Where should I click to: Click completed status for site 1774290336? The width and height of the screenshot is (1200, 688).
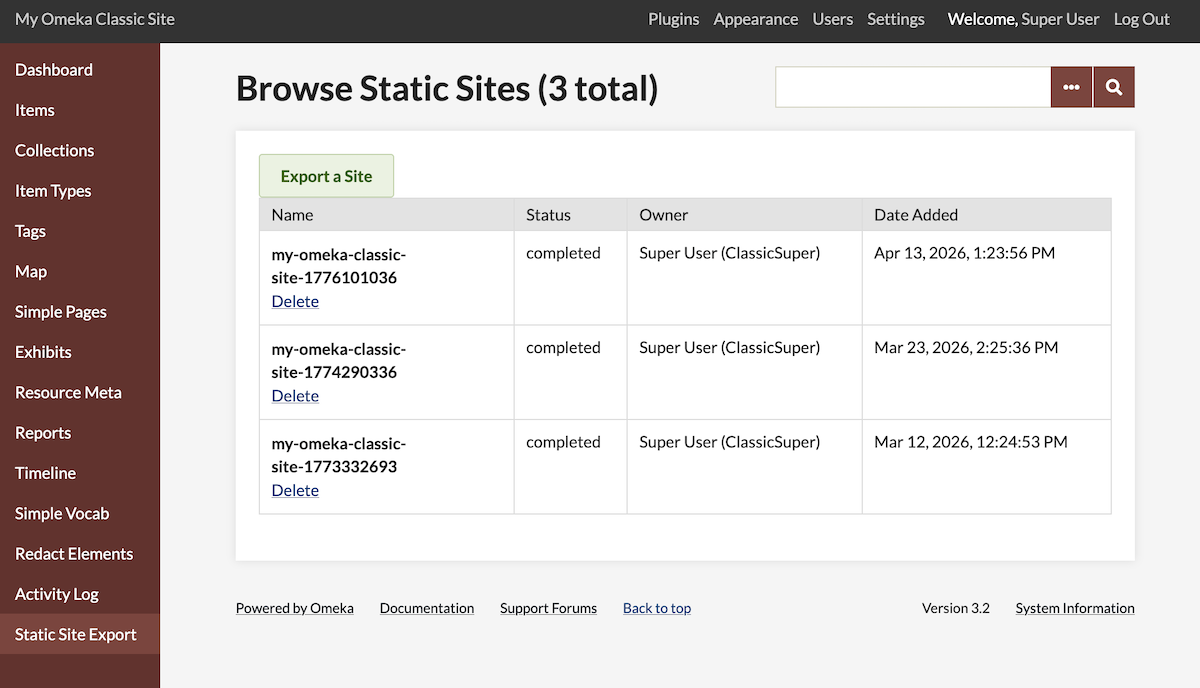pyautogui.click(x=563, y=348)
